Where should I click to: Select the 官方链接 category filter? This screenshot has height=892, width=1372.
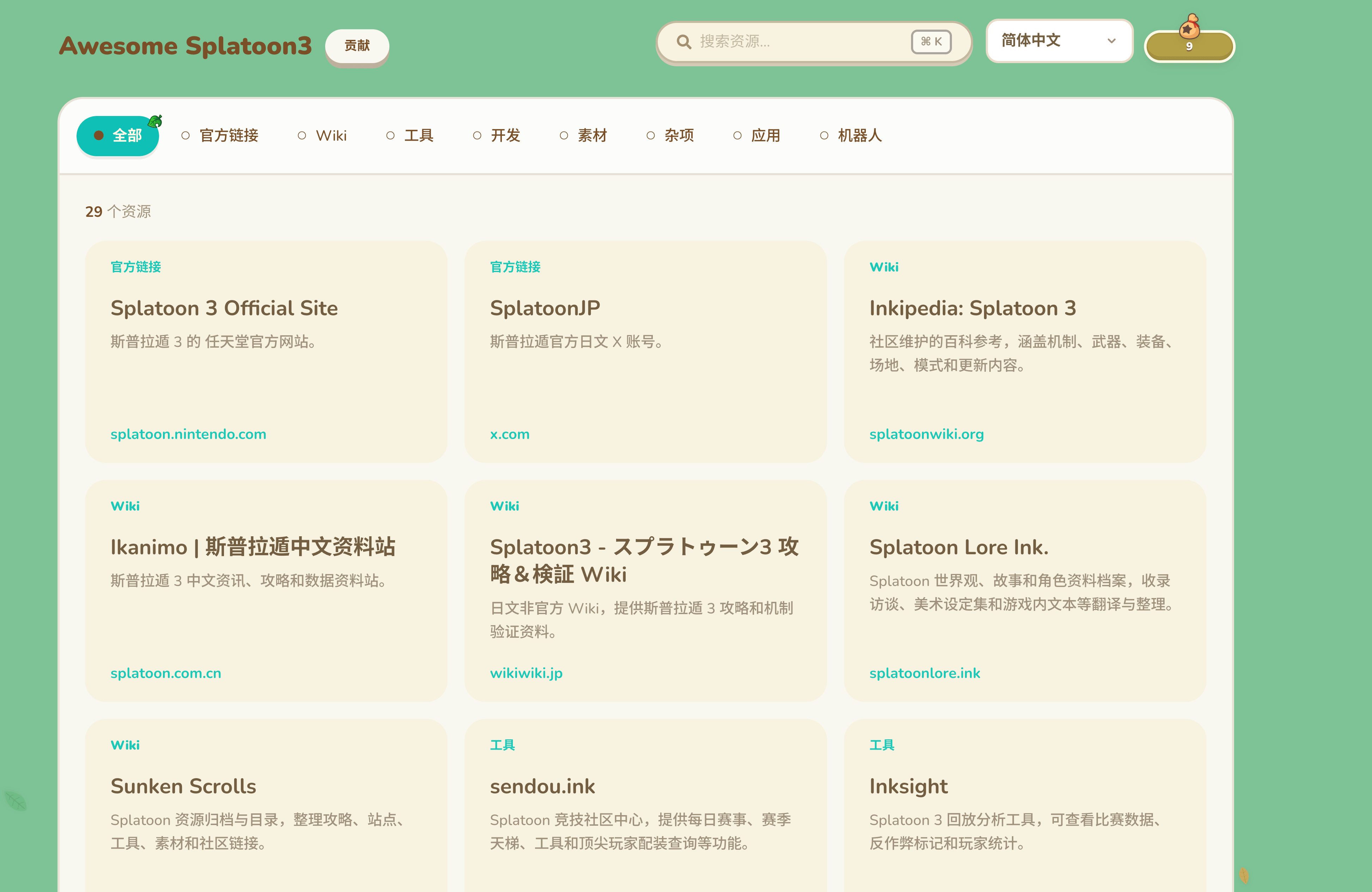[x=220, y=135]
